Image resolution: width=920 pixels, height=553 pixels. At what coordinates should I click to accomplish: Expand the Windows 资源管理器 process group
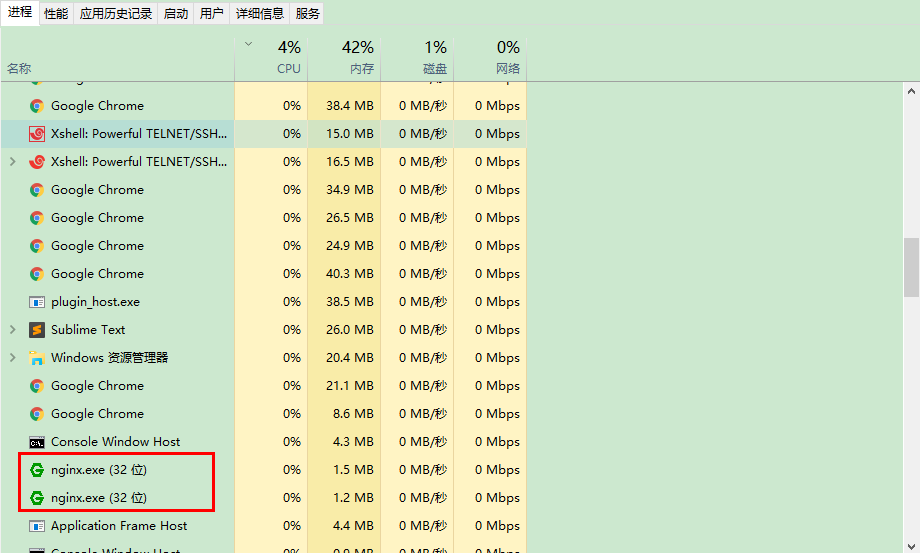coord(12,357)
